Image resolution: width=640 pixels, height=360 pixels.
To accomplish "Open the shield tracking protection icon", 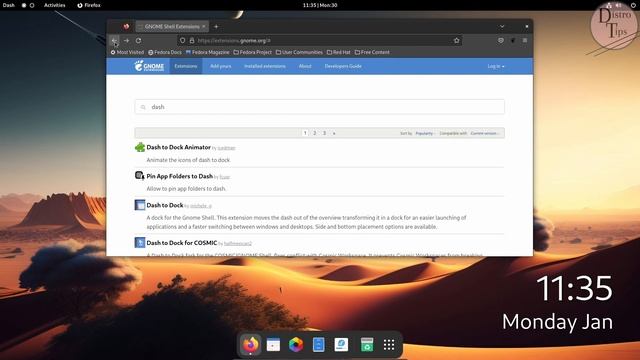I will (182, 40).
